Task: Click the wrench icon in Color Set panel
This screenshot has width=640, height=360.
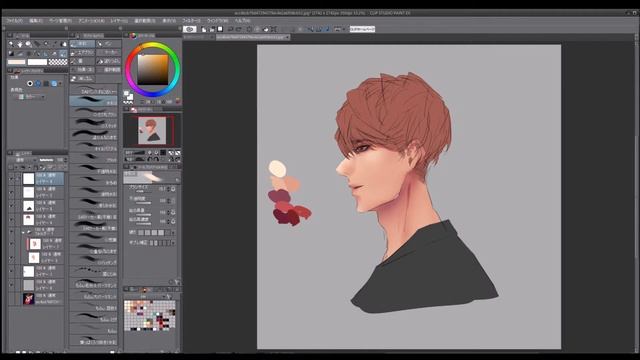Action: pyautogui.click(x=169, y=296)
